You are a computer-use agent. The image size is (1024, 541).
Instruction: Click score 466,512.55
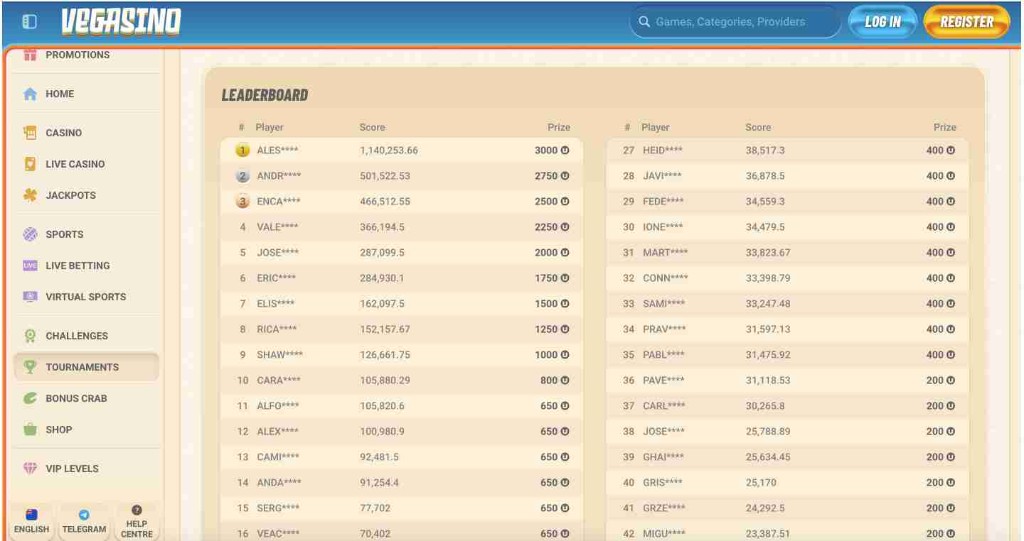tap(385, 201)
